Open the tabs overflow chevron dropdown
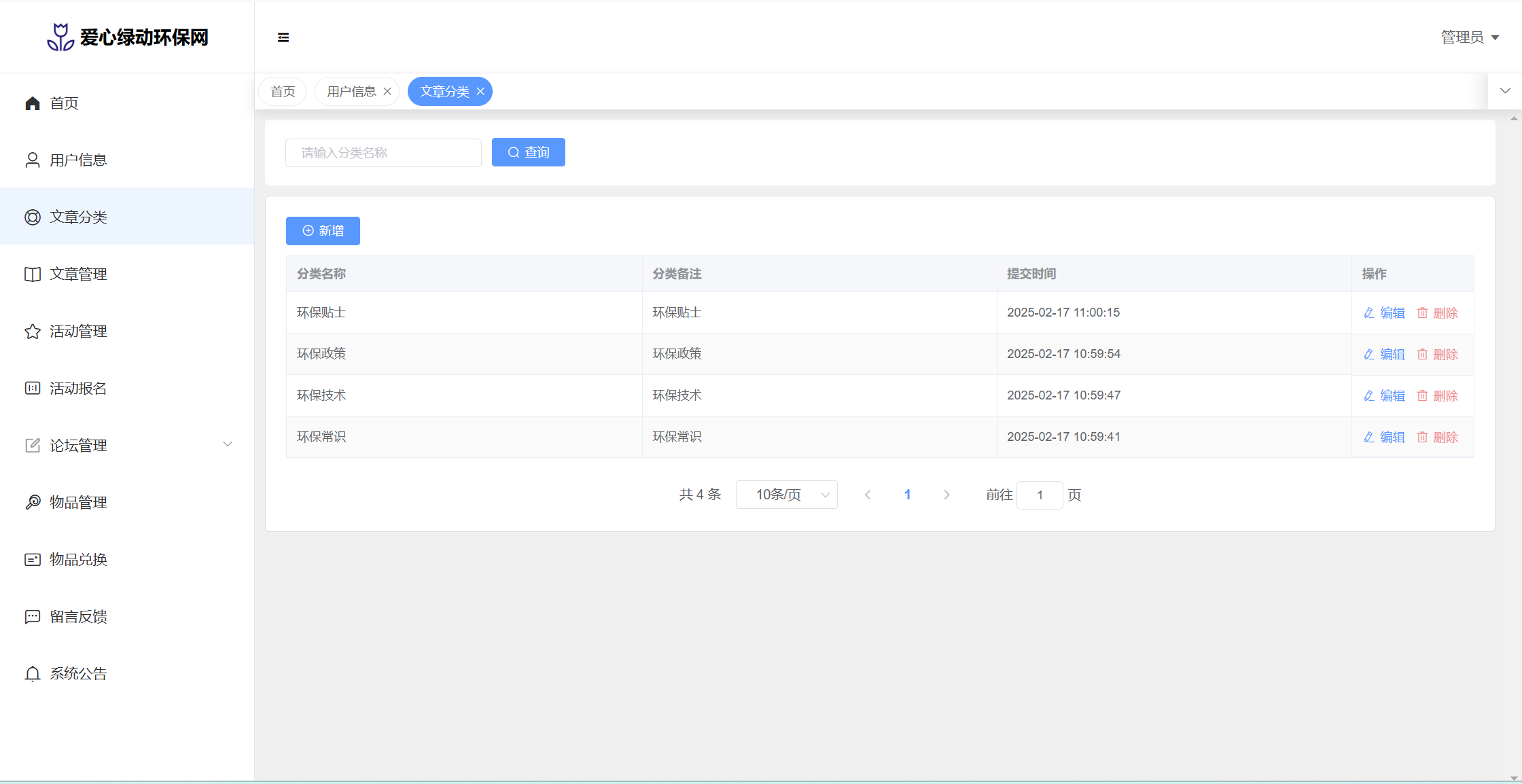Viewport: 1522px width, 784px height. point(1505,91)
